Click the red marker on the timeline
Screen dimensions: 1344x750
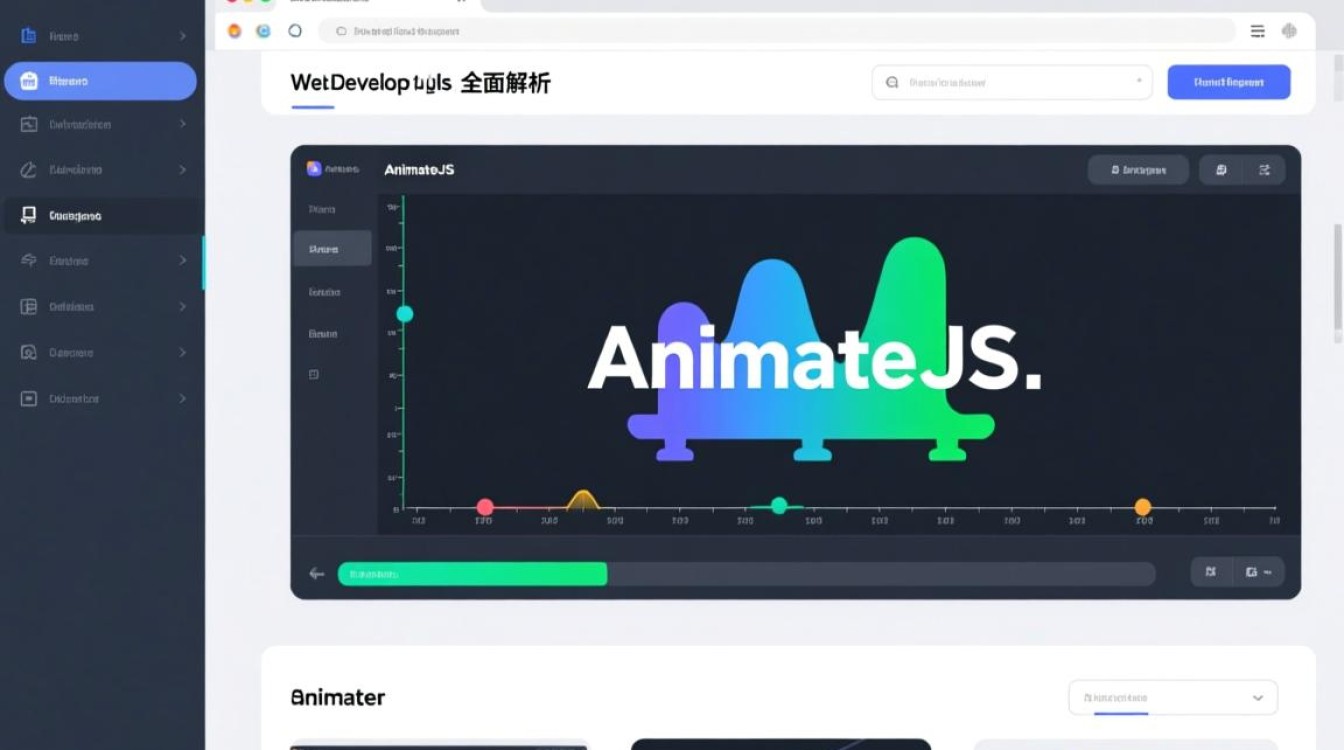click(485, 507)
